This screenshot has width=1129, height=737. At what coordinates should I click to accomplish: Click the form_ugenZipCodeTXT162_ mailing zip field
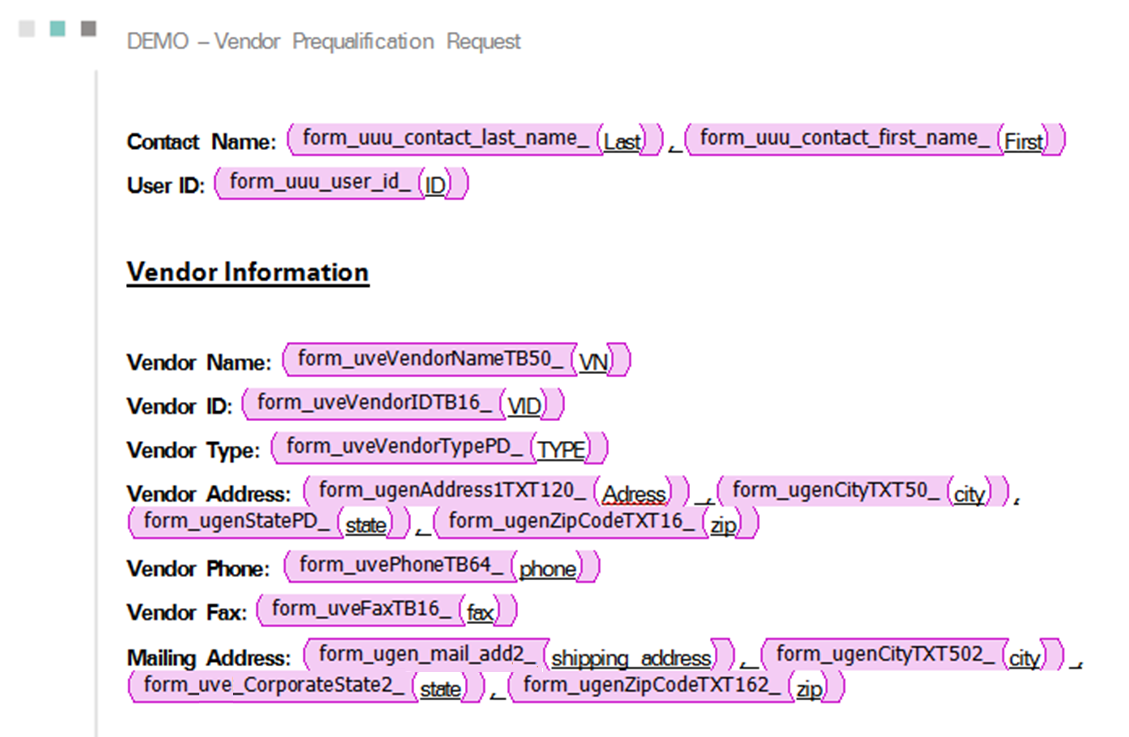[x=809, y=689]
